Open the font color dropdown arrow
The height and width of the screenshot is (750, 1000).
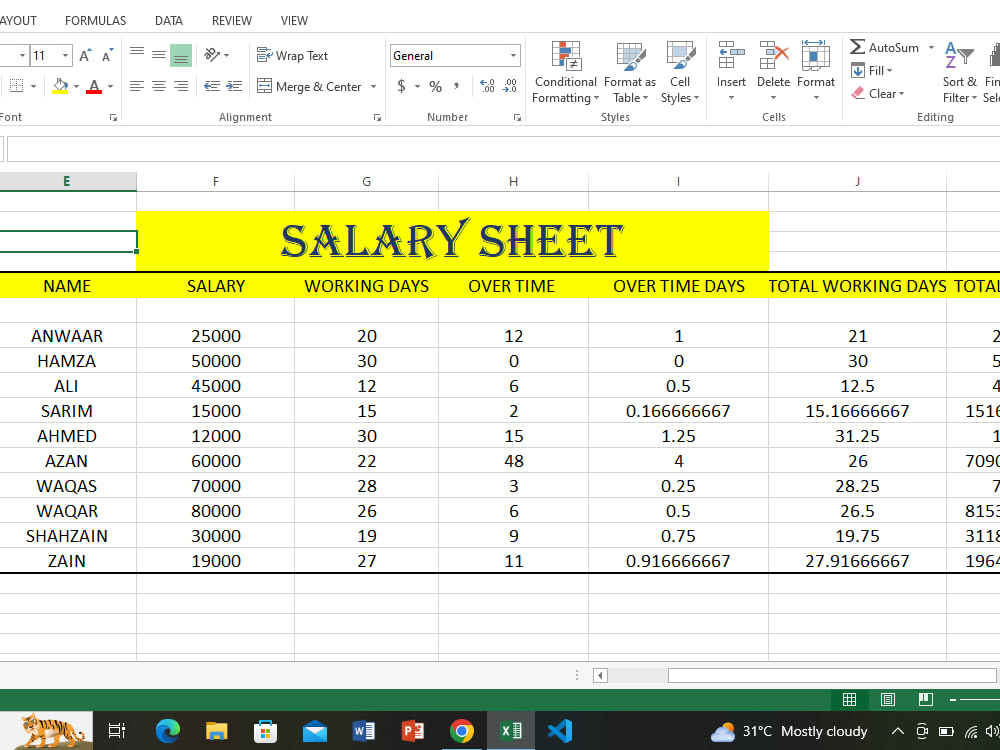tap(110, 86)
